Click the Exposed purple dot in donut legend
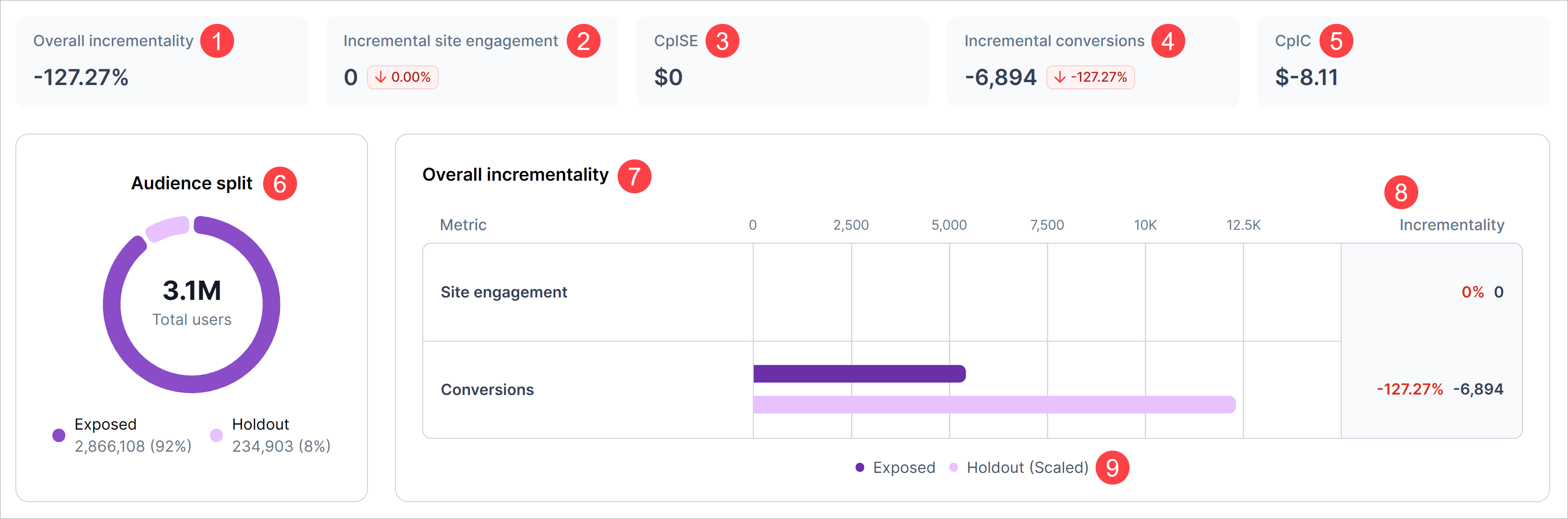Image resolution: width=1568 pixels, height=519 pixels. 59,435
